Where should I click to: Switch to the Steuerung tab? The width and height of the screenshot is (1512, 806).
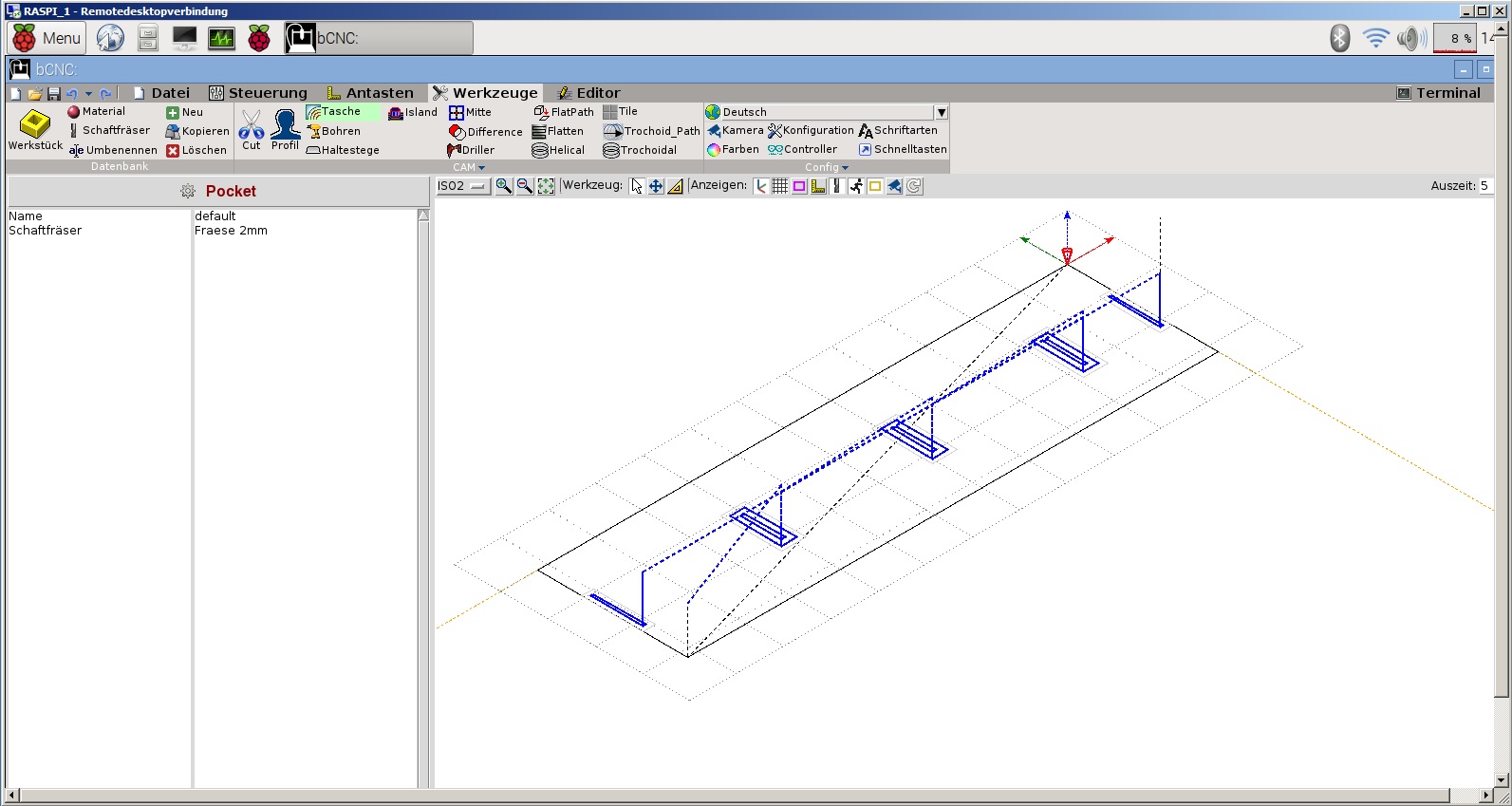[x=258, y=93]
